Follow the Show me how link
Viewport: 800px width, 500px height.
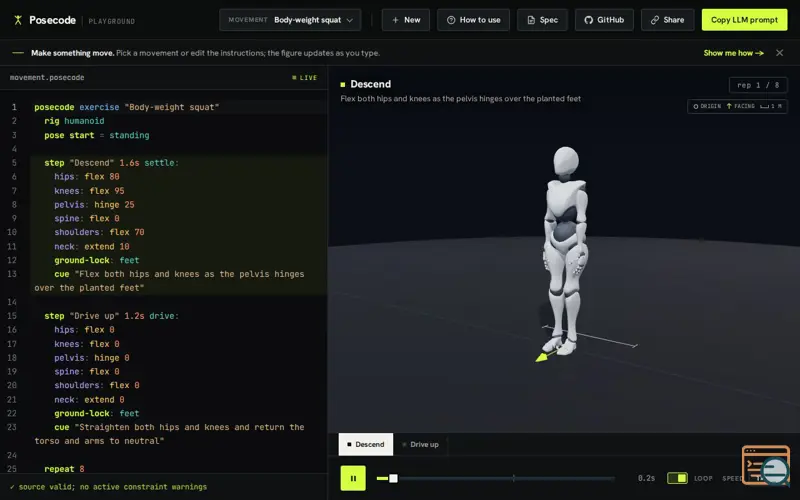click(x=733, y=53)
